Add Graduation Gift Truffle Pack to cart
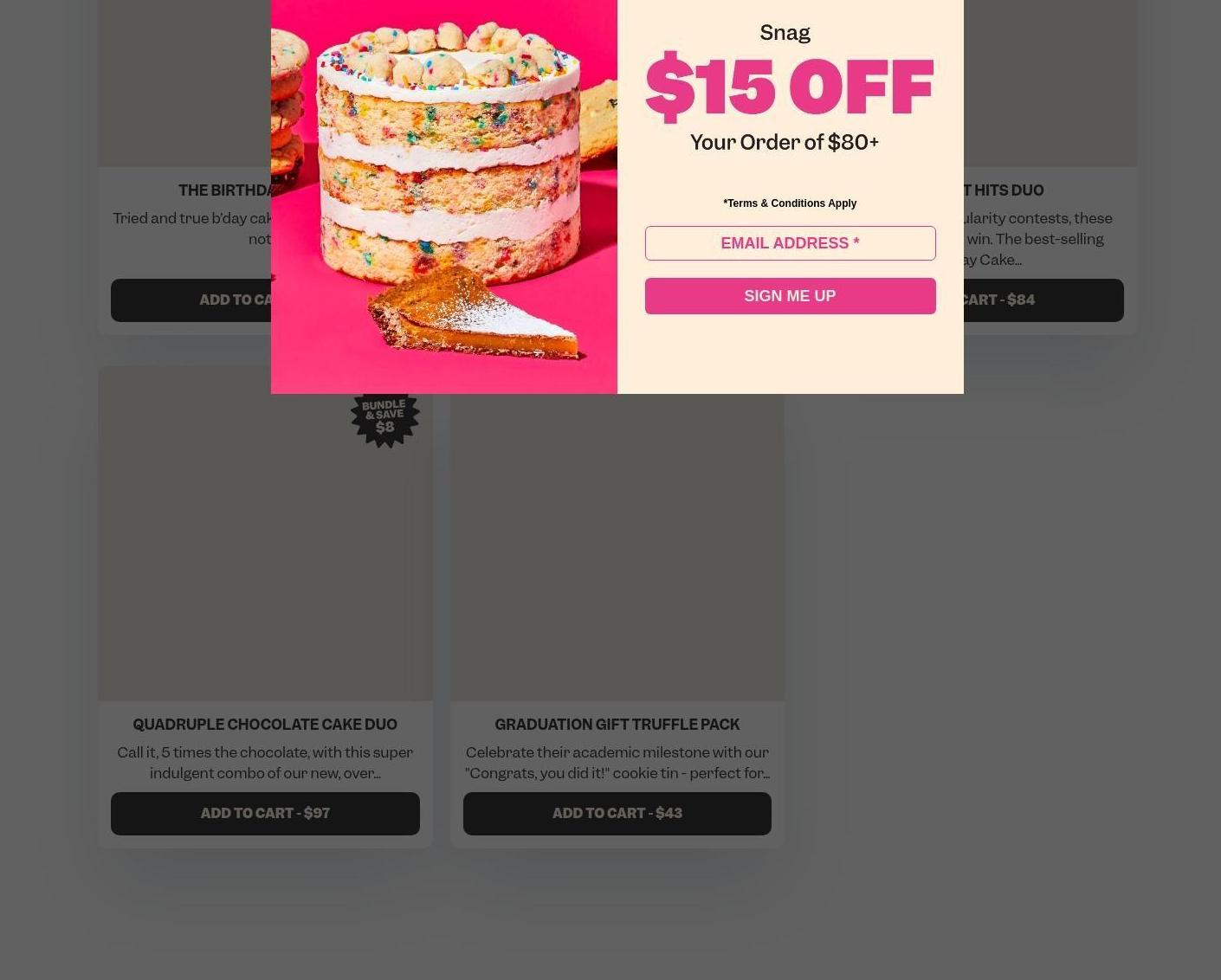The width and height of the screenshot is (1221, 980). coord(617,814)
